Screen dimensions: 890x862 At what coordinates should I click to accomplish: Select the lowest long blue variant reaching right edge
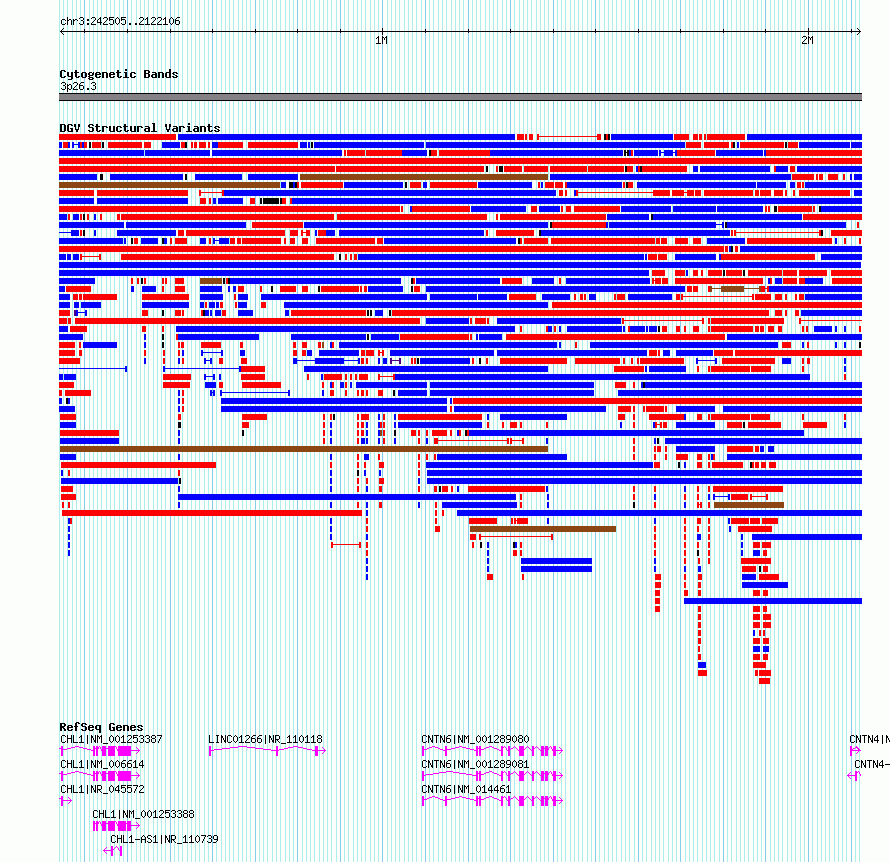tap(773, 601)
